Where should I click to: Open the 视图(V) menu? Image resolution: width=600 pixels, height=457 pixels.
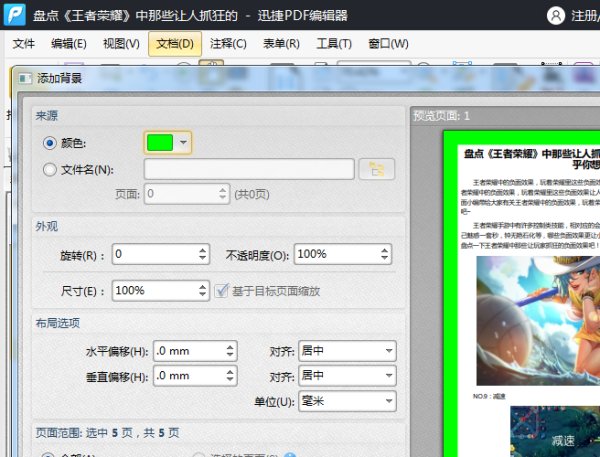click(x=121, y=44)
